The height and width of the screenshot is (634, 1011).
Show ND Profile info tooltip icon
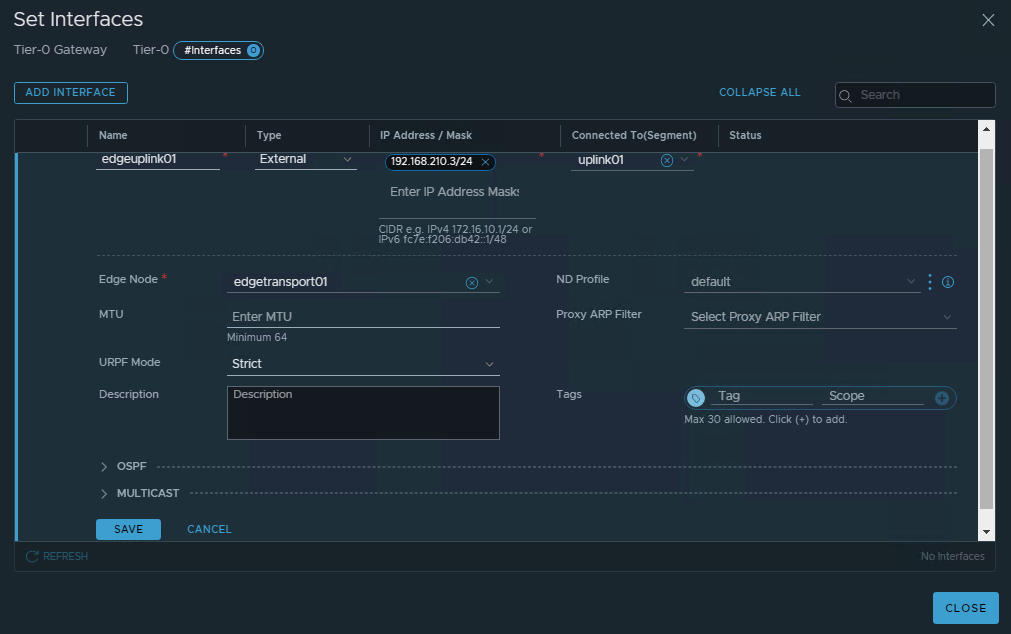tap(948, 282)
